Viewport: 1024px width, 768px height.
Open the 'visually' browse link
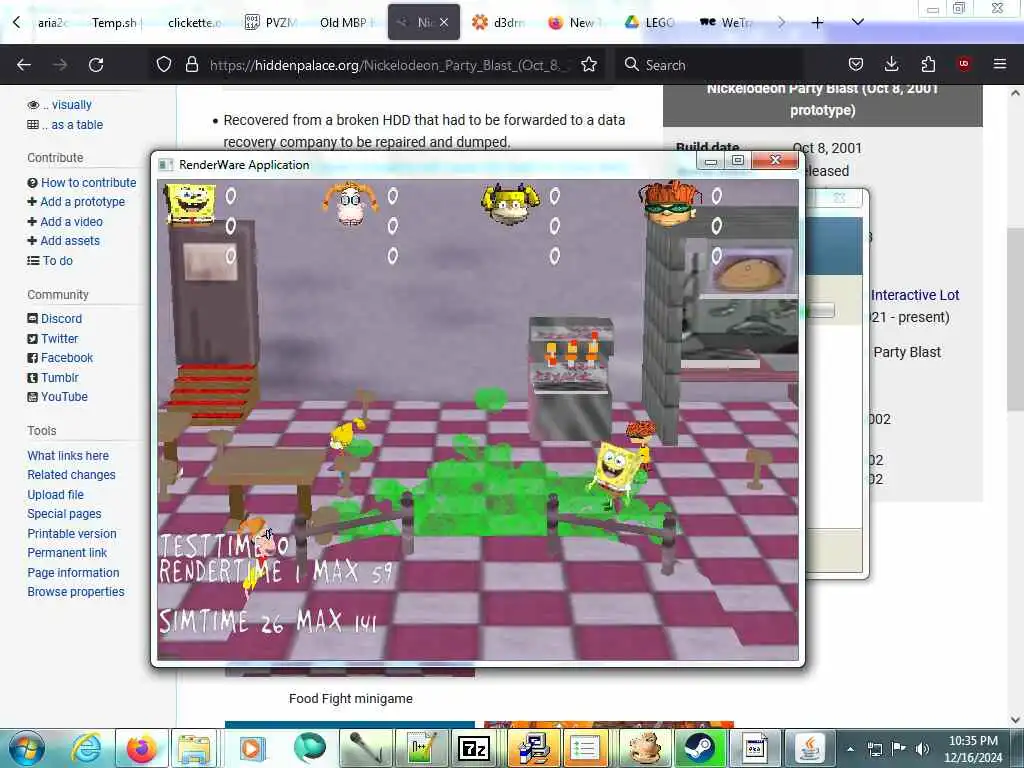(71, 104)
